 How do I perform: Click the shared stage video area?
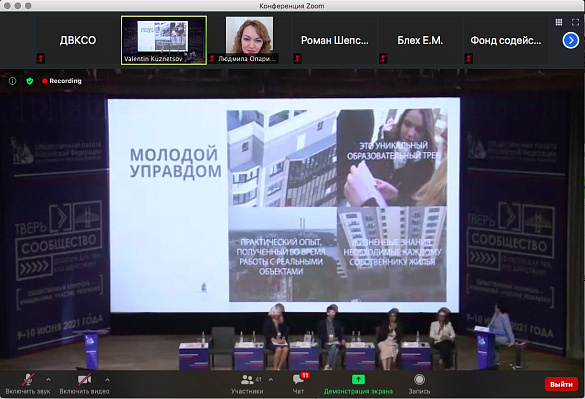[x=292, y=219]
